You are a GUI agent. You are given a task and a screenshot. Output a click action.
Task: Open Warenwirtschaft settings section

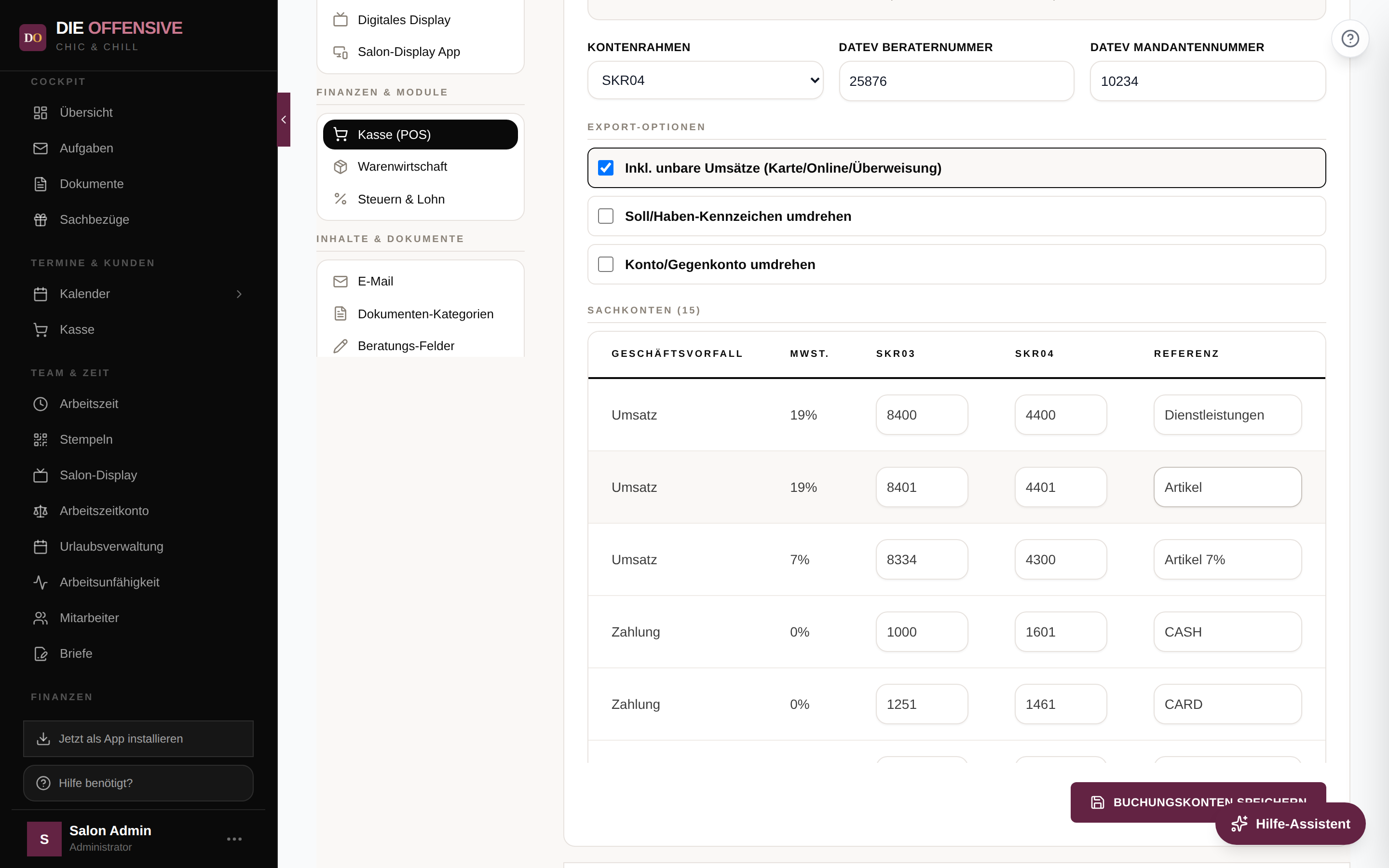click(420, 166)
